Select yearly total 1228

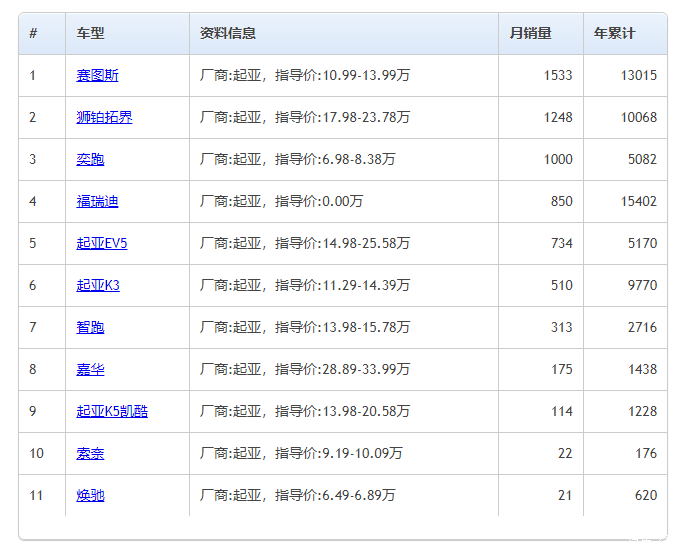click(x=642, y=411)
